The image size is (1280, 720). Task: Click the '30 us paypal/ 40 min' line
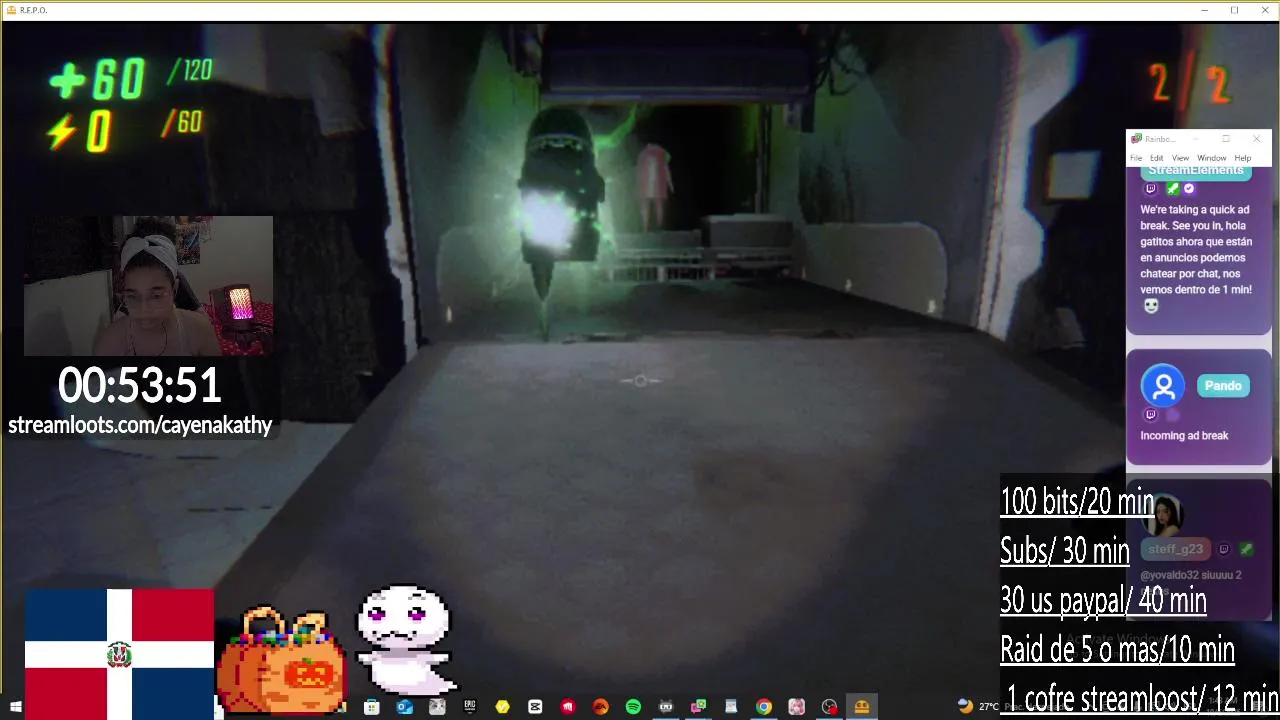coord(1103,599)
